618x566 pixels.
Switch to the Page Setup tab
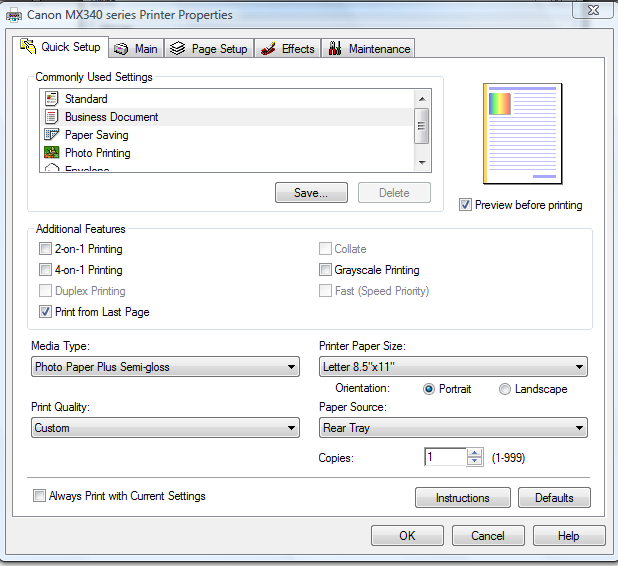coord(209,48)
